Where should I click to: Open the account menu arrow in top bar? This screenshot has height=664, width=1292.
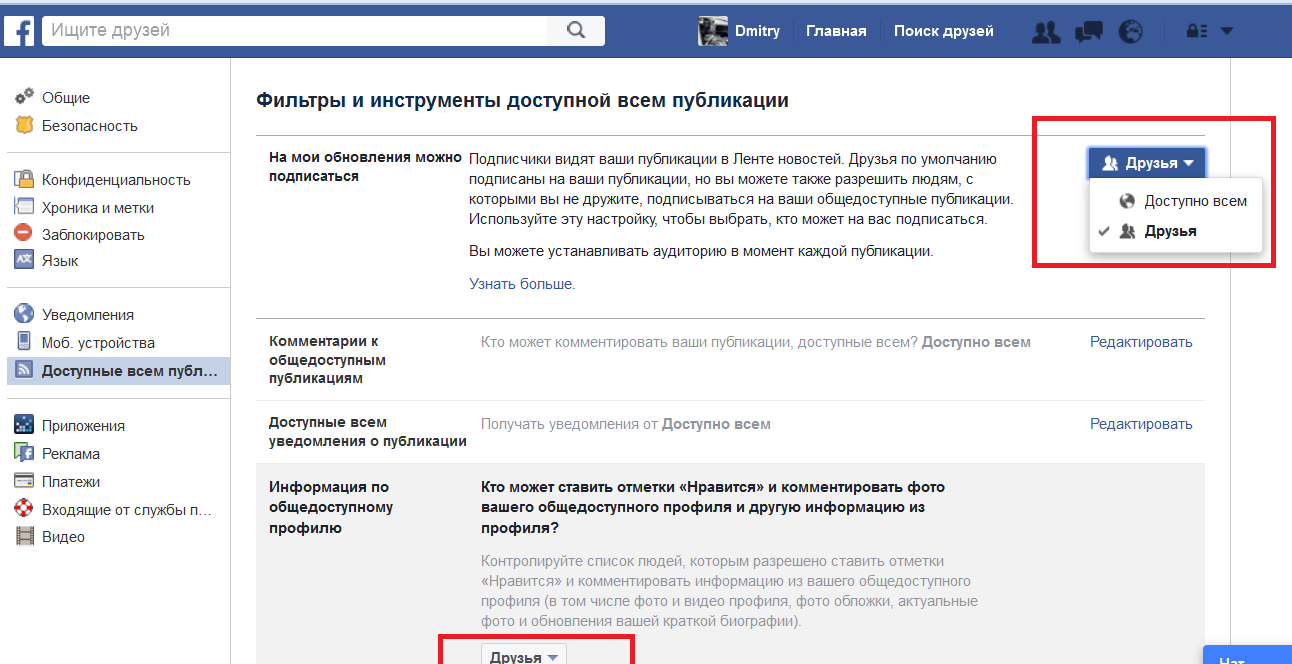1227,31
